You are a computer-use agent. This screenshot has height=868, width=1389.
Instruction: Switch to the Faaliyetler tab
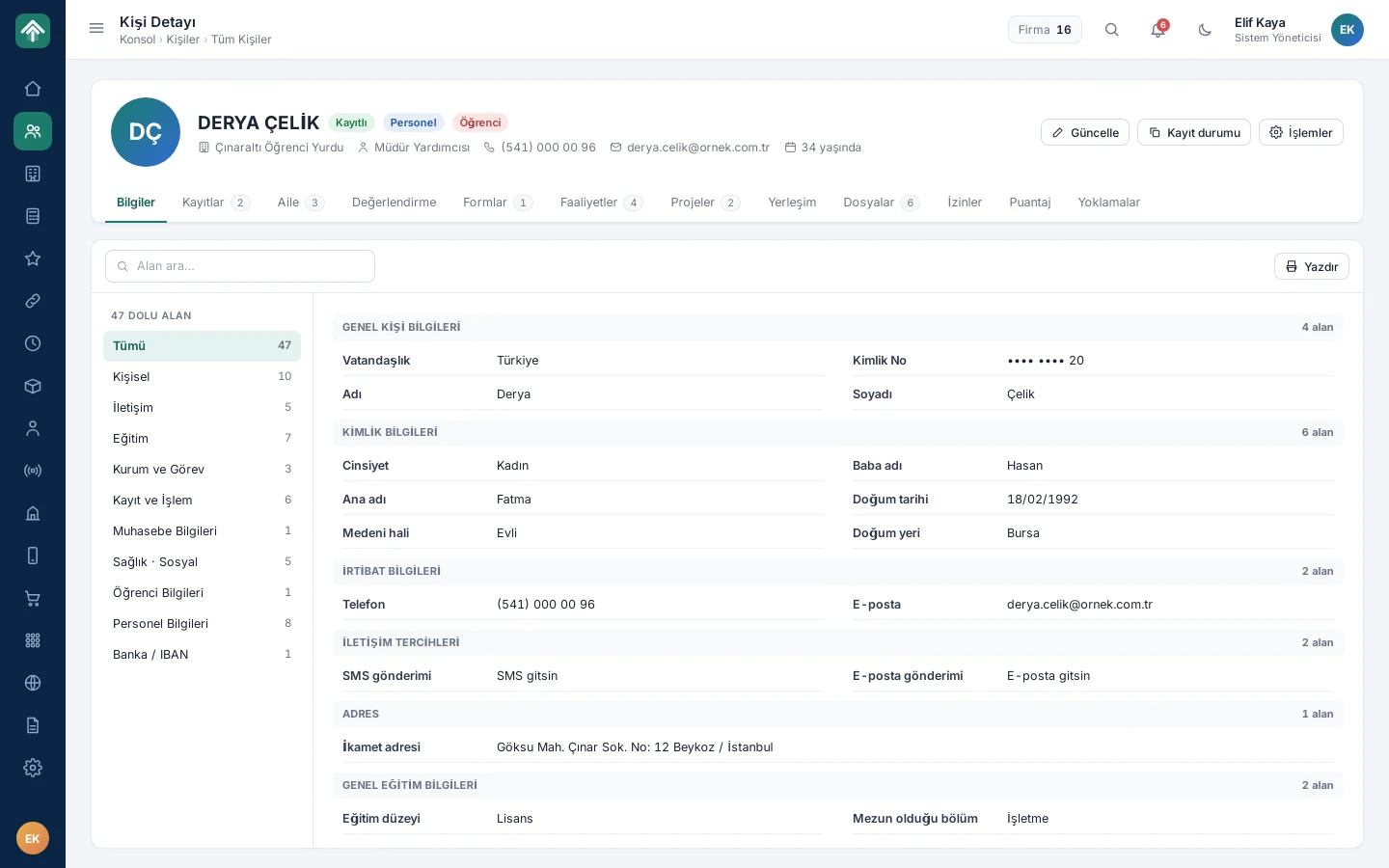[602, 203]
